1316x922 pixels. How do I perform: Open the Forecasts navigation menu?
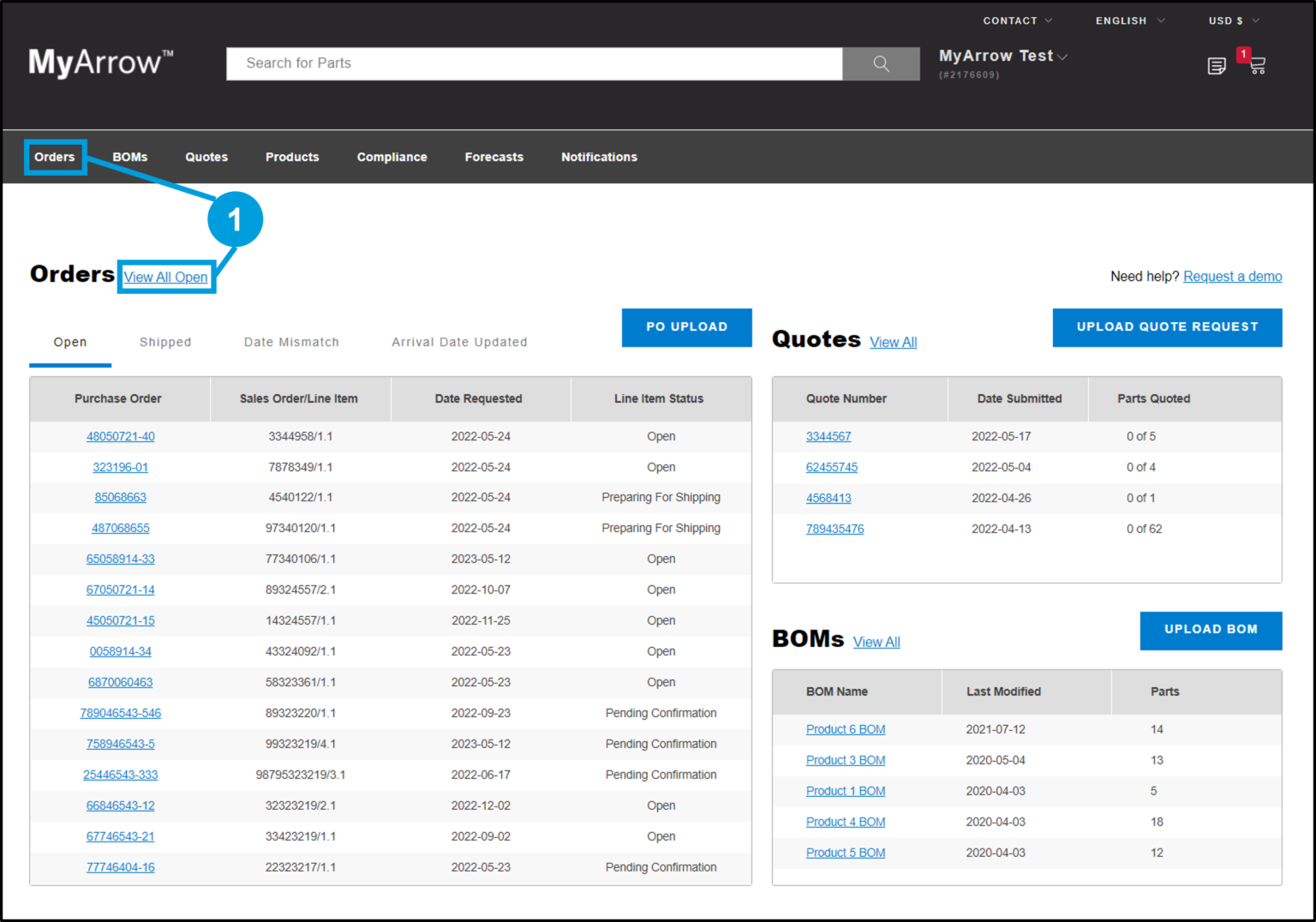click(494, 157)
